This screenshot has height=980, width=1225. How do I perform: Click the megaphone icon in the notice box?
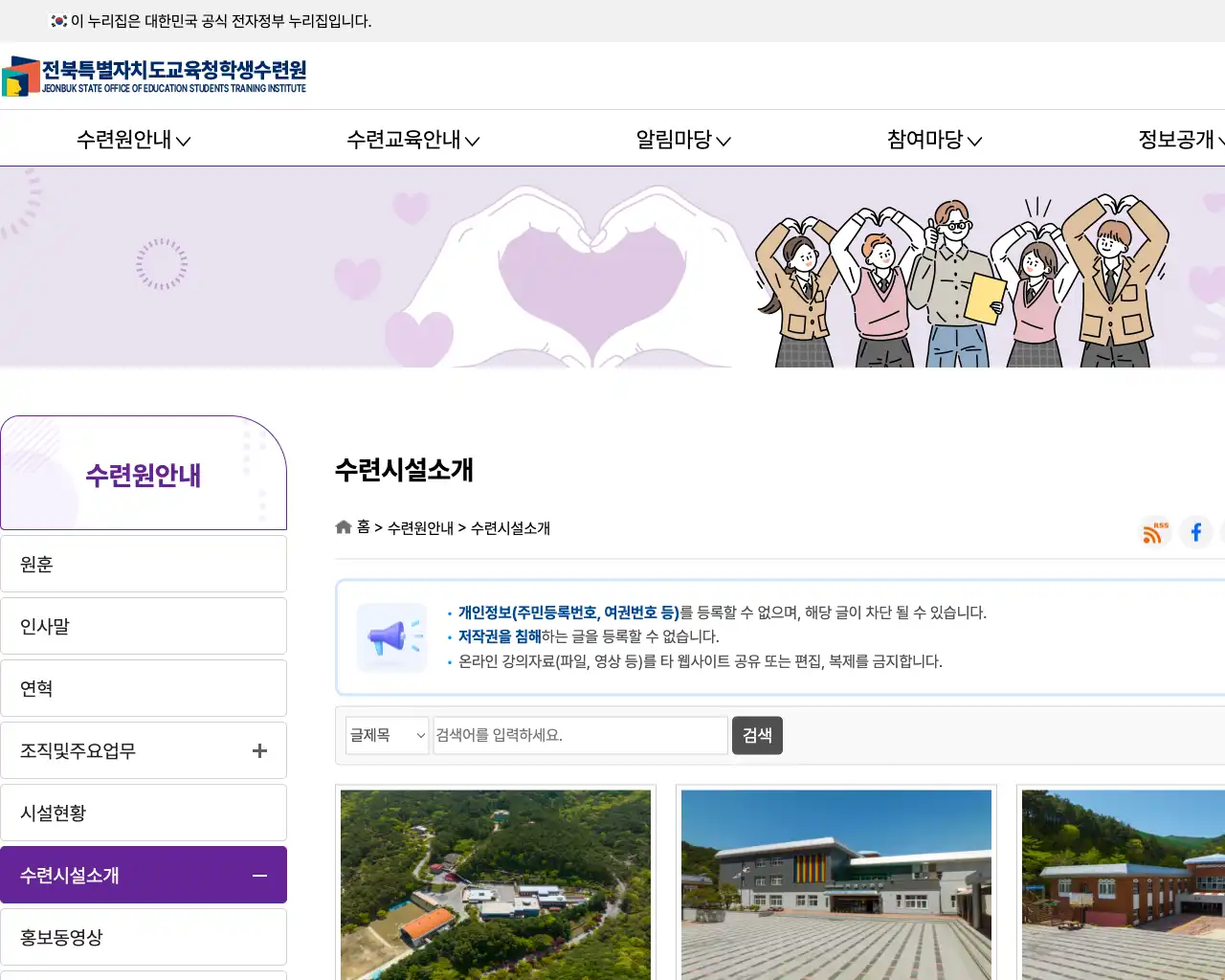point(391,636)
